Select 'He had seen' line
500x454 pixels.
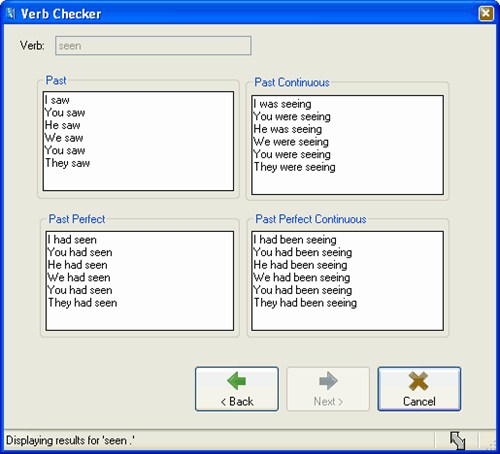point(78,265)
